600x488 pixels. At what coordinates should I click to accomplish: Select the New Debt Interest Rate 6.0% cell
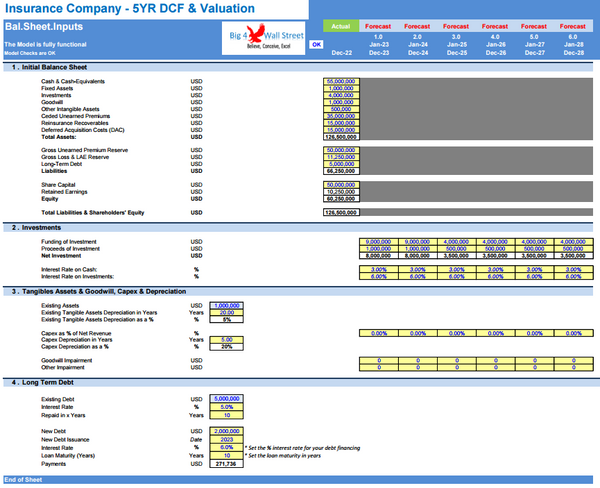[x=227, y=447]
